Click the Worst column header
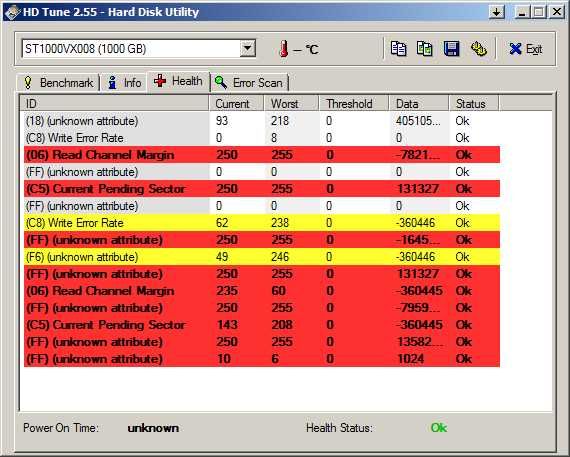The image size is (570, 457). 292,104
